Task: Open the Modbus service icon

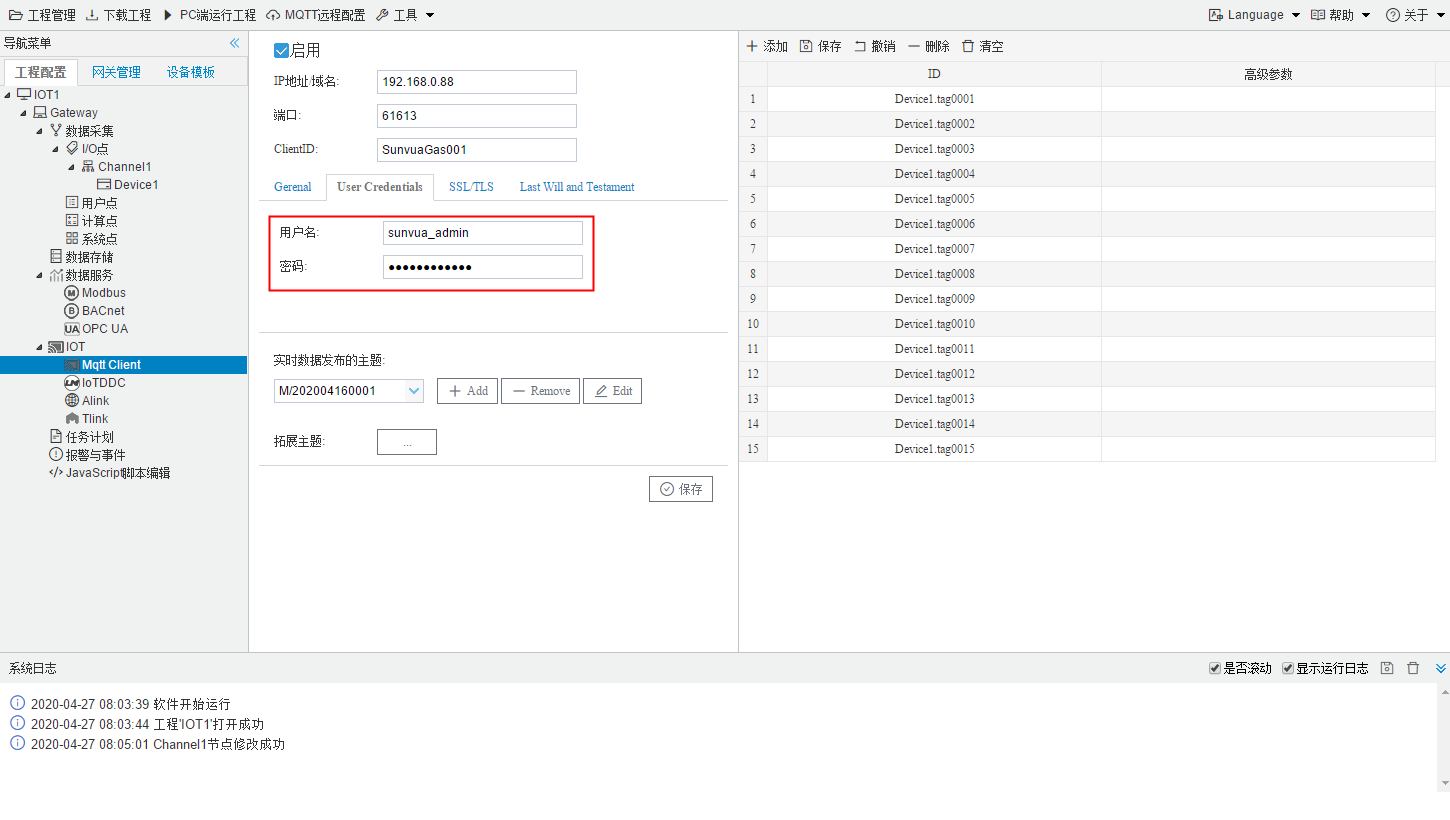Action: tap(72, 293)
